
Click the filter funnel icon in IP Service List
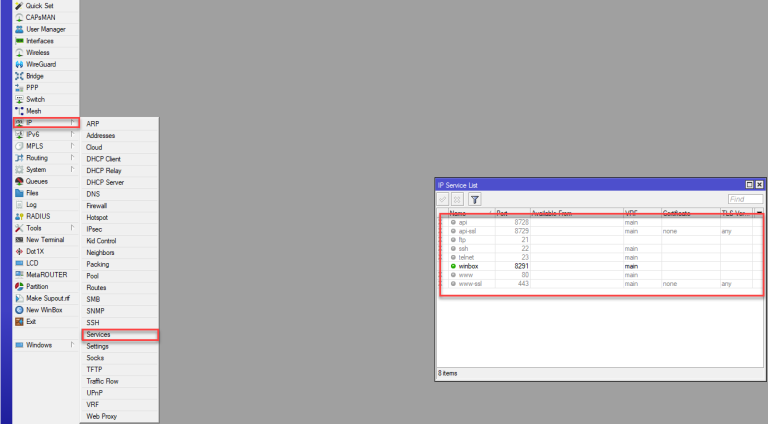pos(475,199)
